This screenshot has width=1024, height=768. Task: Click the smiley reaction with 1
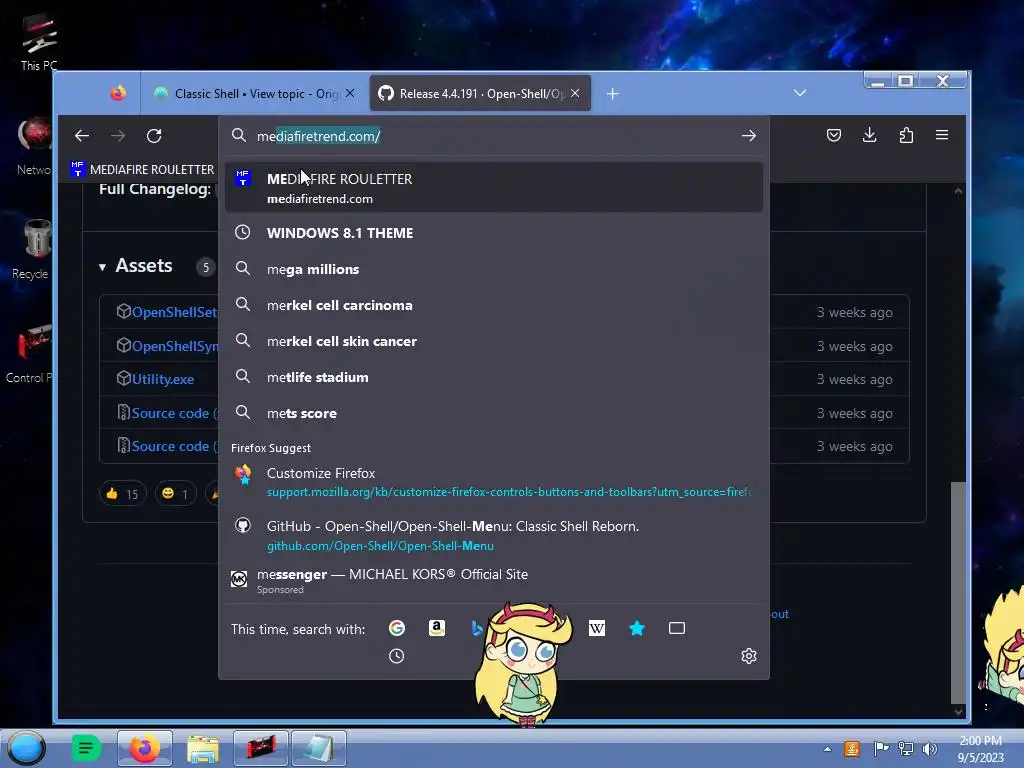175,494
